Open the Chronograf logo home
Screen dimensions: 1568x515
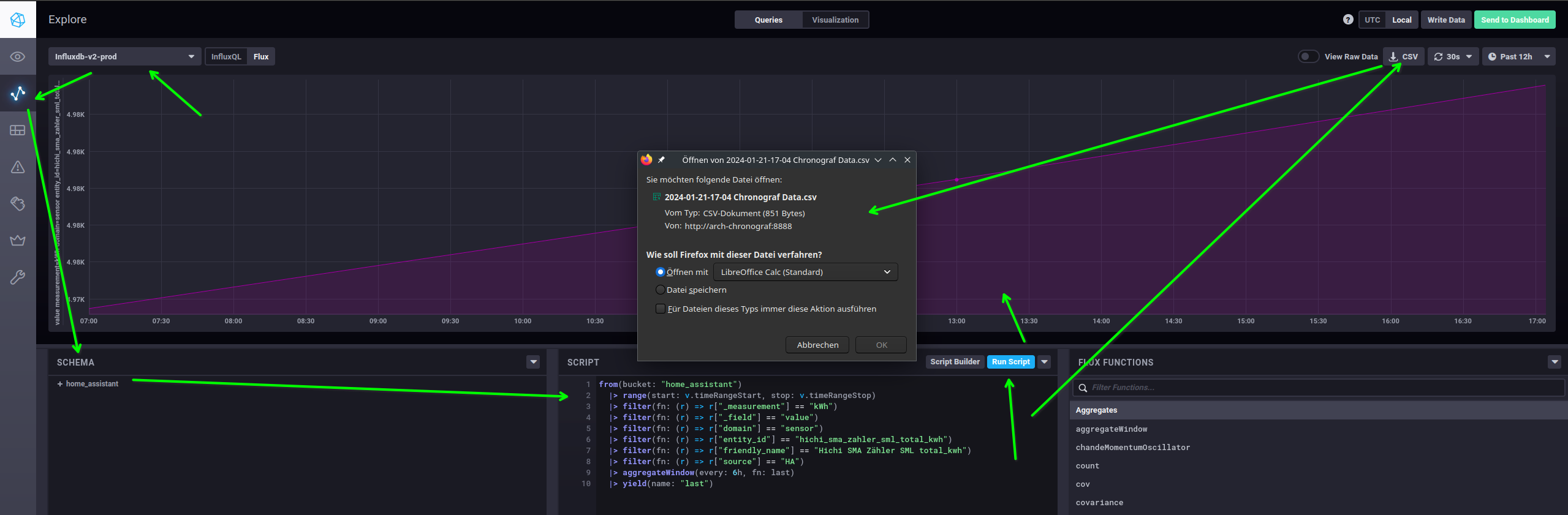pyautogui.click(x=18, y=20)
